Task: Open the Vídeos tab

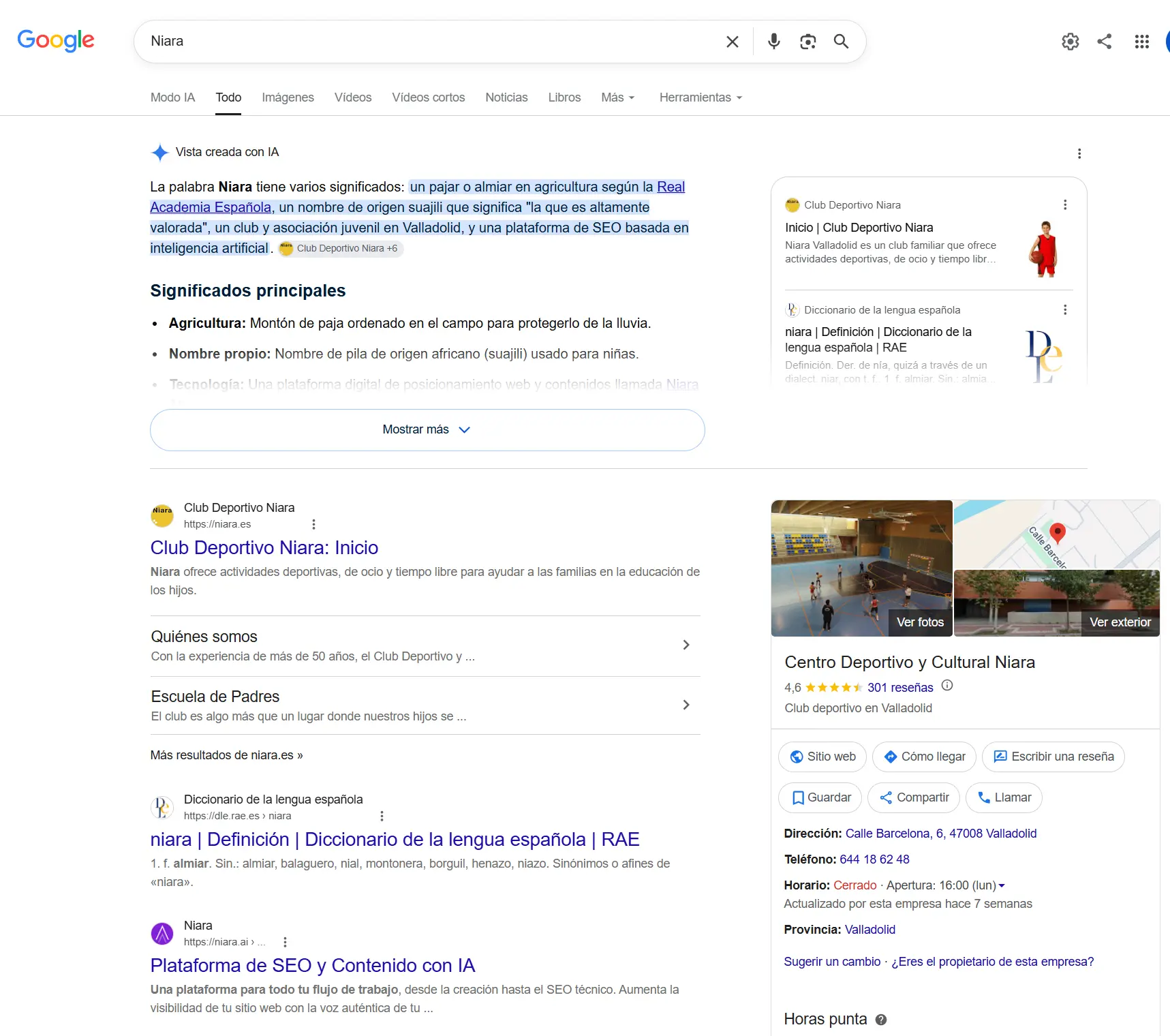Action: coord(353,97)
